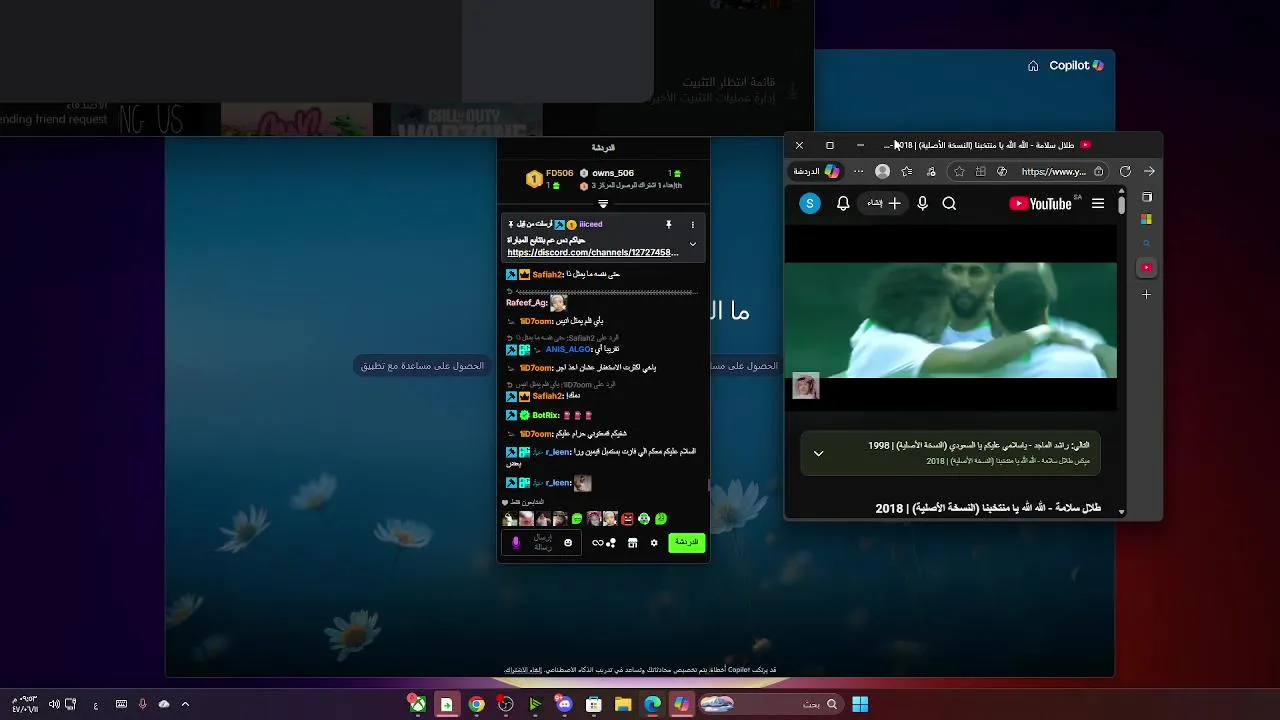
Task: Click the YouTube video player
Action: 950,320
